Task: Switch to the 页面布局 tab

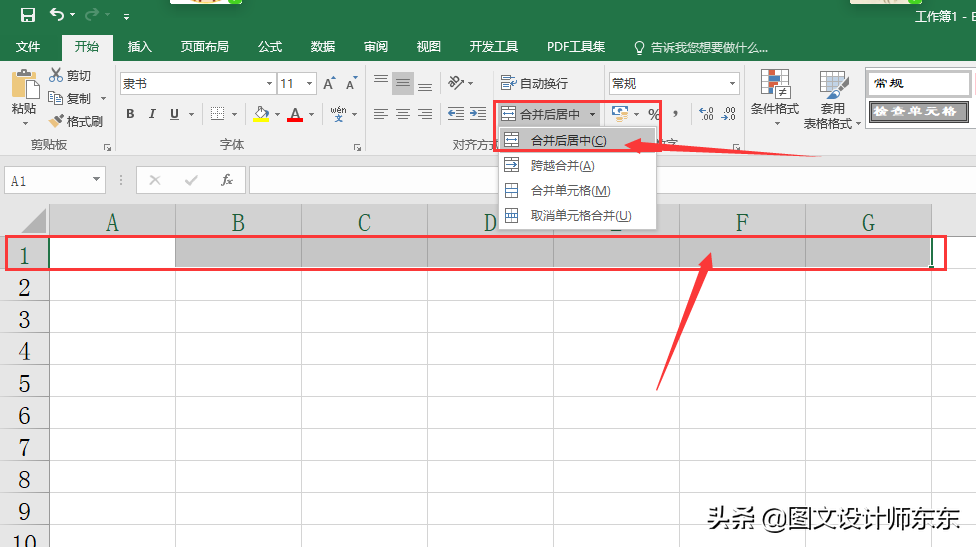Action: [205, 47]
